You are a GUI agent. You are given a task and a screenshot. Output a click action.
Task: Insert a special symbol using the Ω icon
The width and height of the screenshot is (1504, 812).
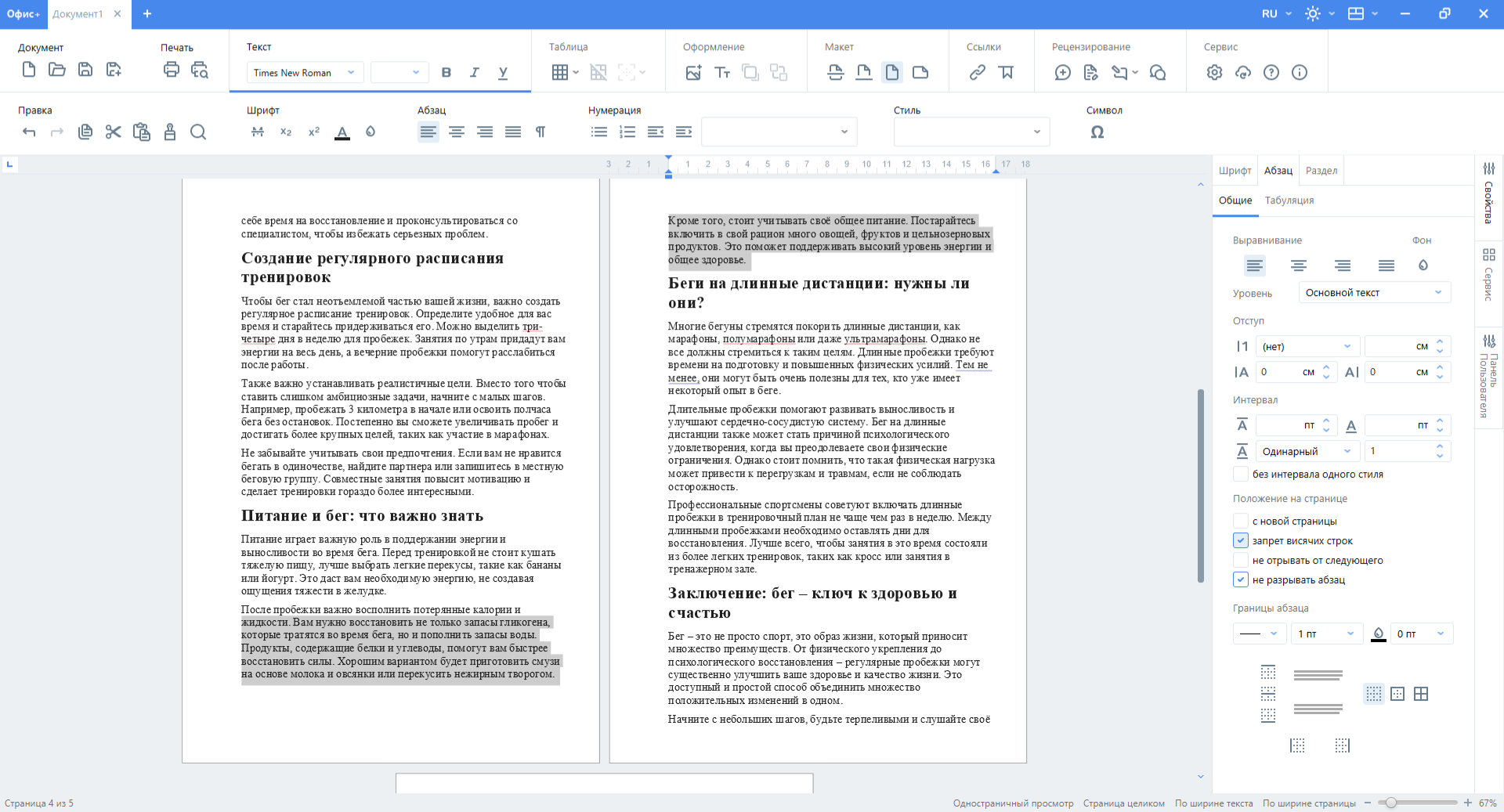1097,132
